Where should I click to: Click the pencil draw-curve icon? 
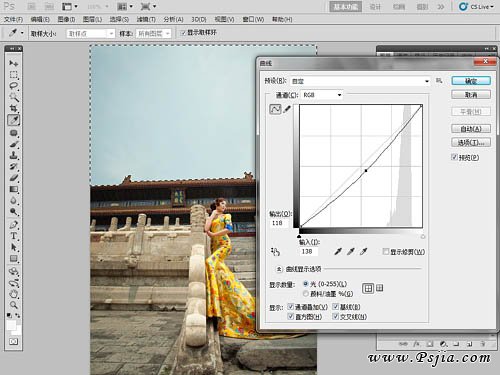coord(287,109)
